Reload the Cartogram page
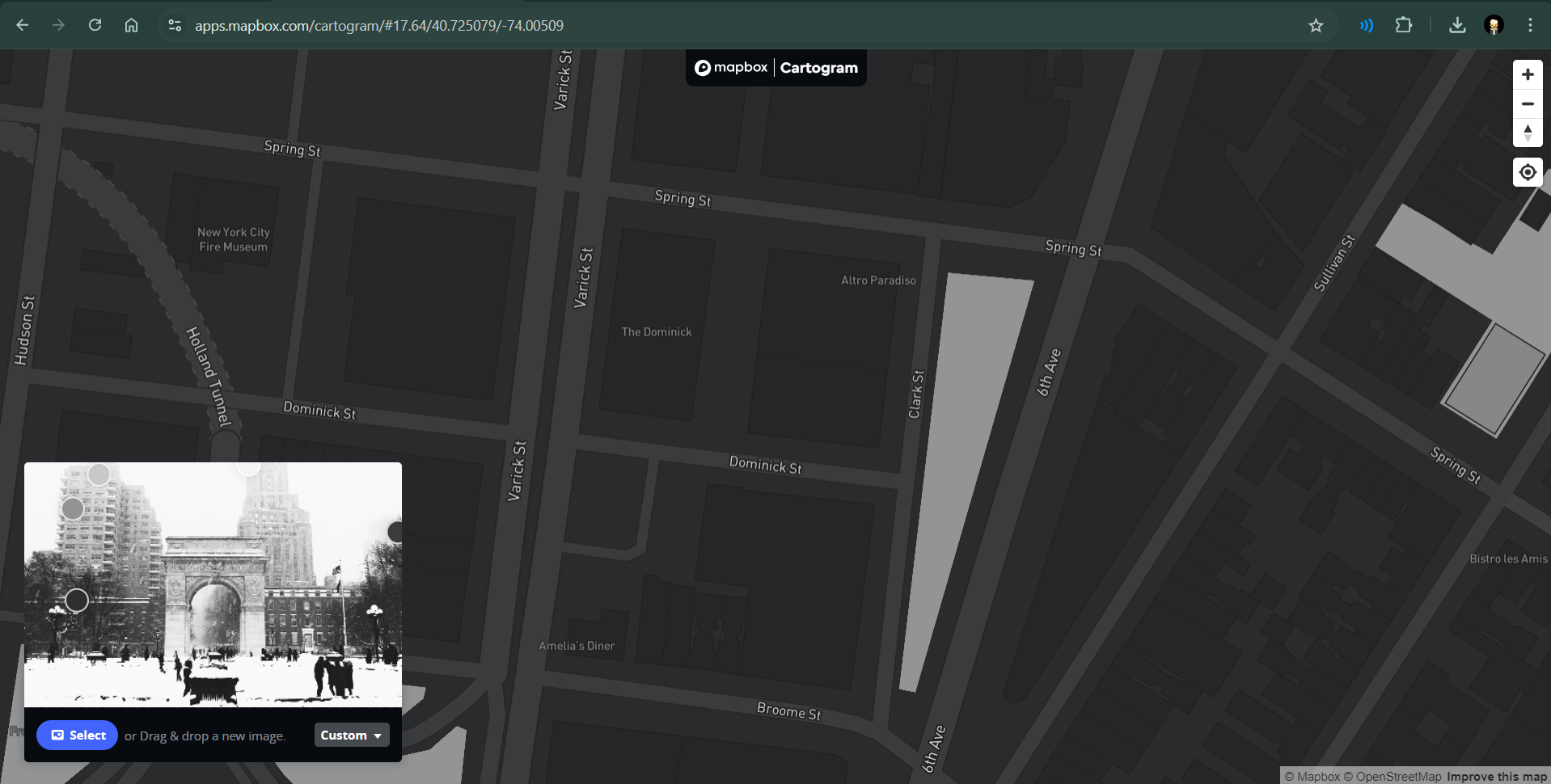The width and height of the screenshot is (1551, 784). 95,25
